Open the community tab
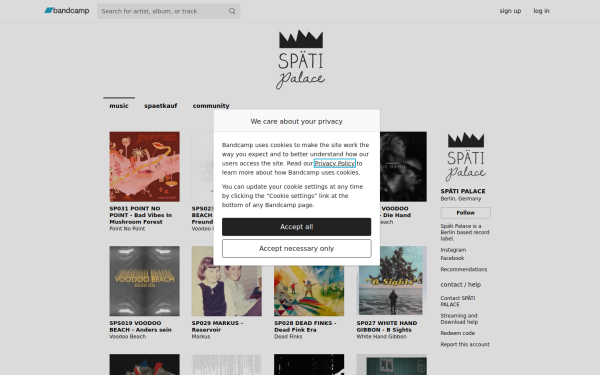Viewport: 600px width, 375px height. coord(211,106)
